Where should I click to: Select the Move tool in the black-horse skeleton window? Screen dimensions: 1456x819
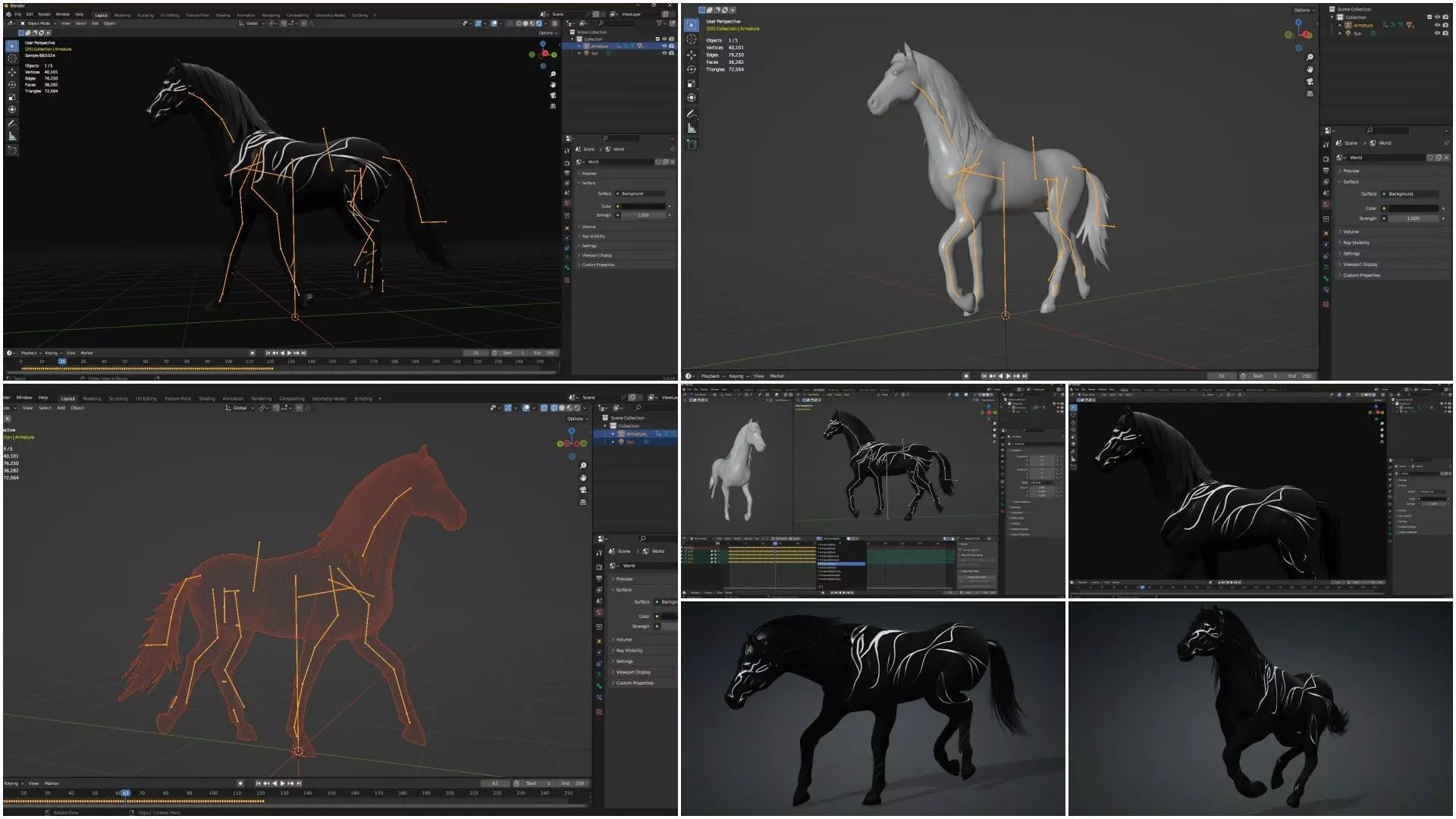[12, 72]
